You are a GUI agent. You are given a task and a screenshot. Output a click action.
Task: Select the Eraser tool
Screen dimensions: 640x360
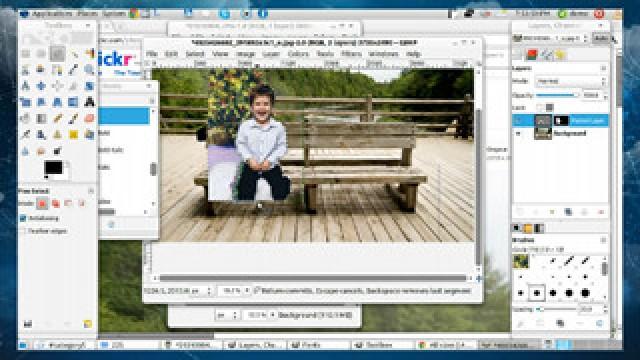pos(89,118)
